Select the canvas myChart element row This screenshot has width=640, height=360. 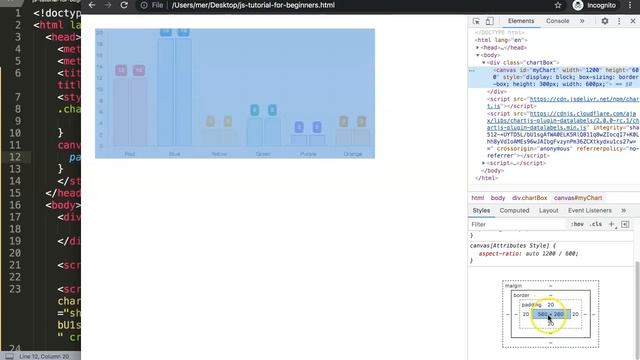[554, 77]
